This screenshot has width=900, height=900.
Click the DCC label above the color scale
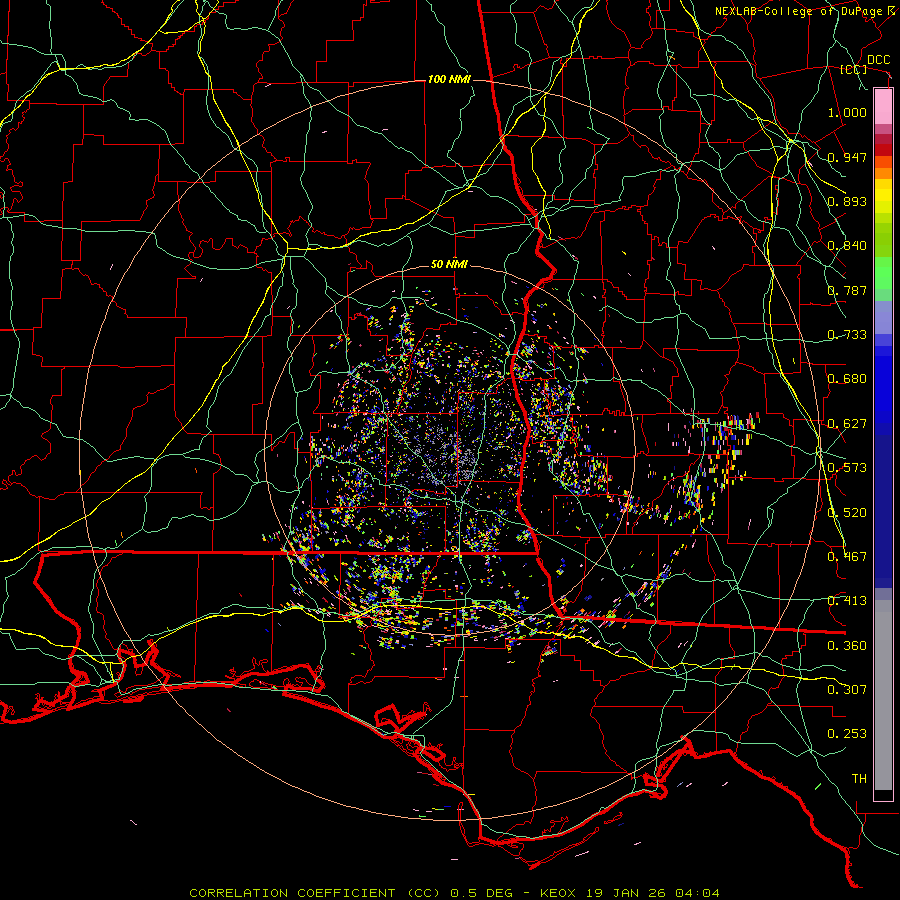[878, 60]
